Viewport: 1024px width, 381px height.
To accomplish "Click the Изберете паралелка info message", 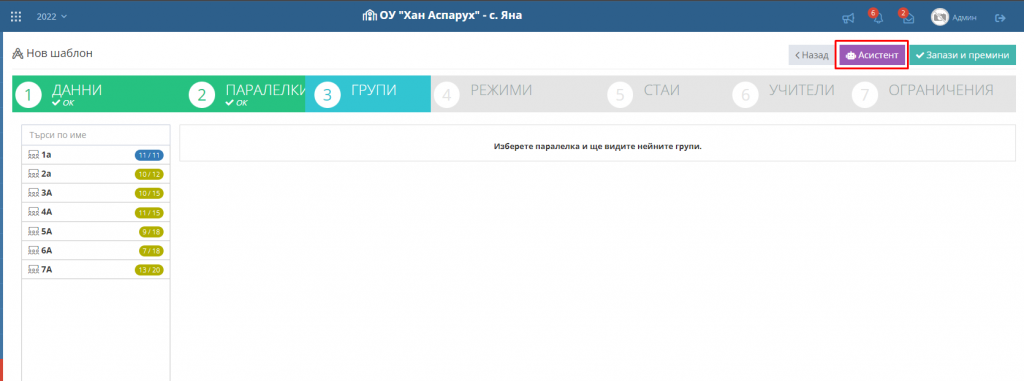I will click(x=598, y=146).
